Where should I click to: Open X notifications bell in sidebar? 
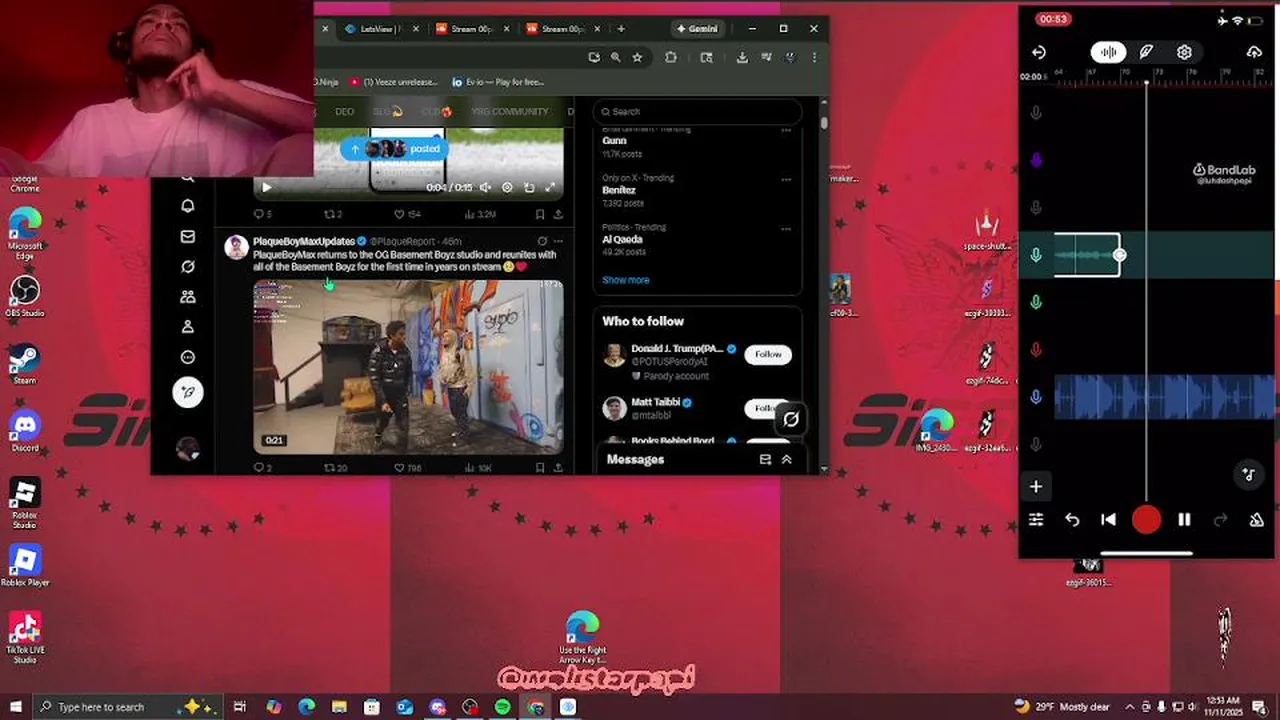(x=187, y=206)
